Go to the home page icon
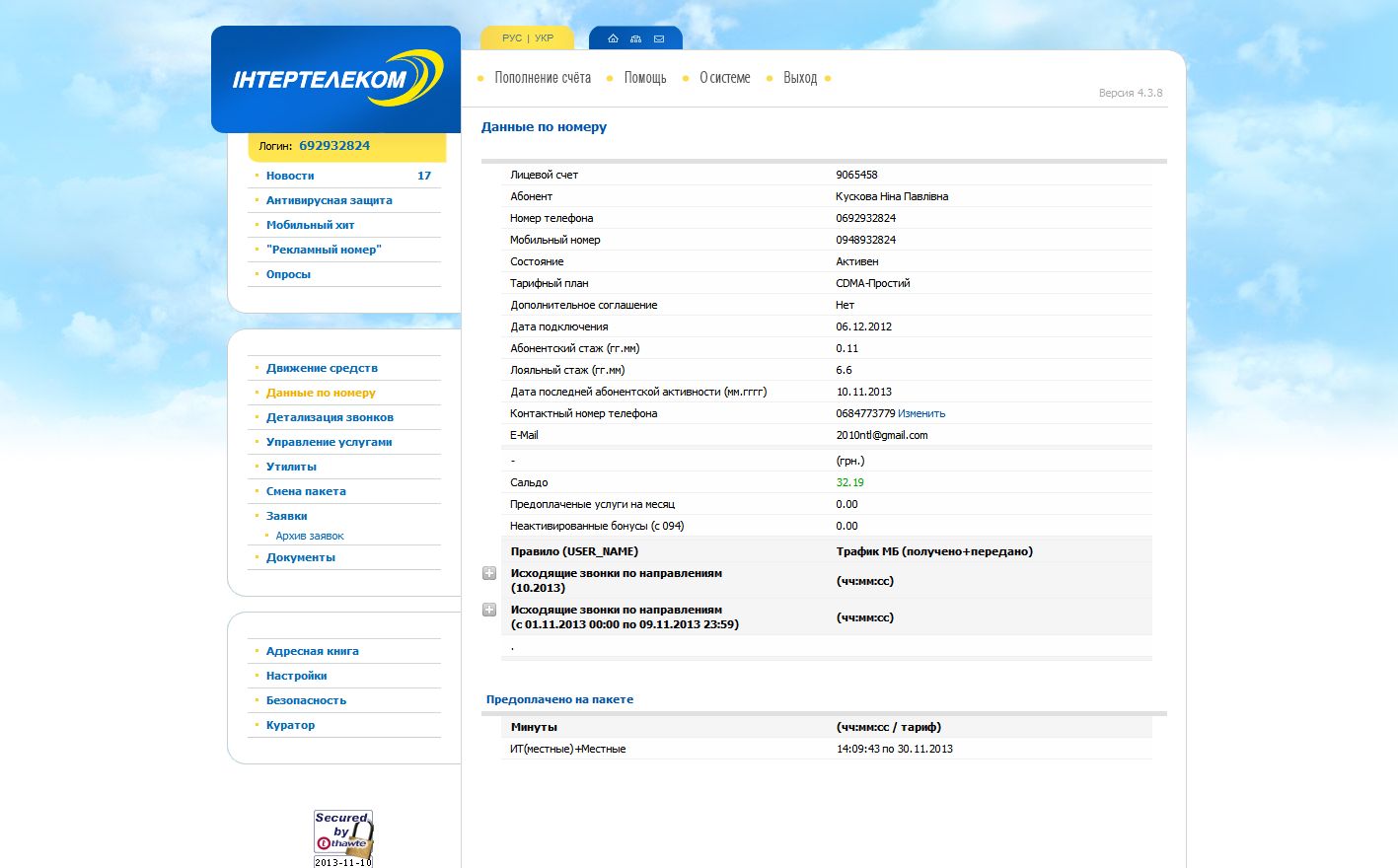This screenshot has height=868, width=1398. [x=613, y=38]
